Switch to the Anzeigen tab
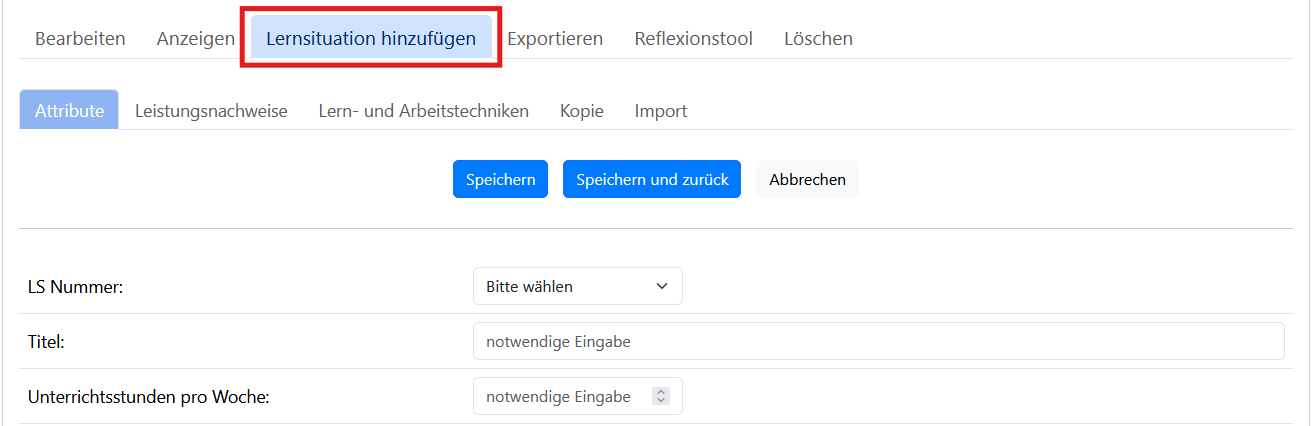The height and width of the screenshot is (426, 1312). point(195,39)
